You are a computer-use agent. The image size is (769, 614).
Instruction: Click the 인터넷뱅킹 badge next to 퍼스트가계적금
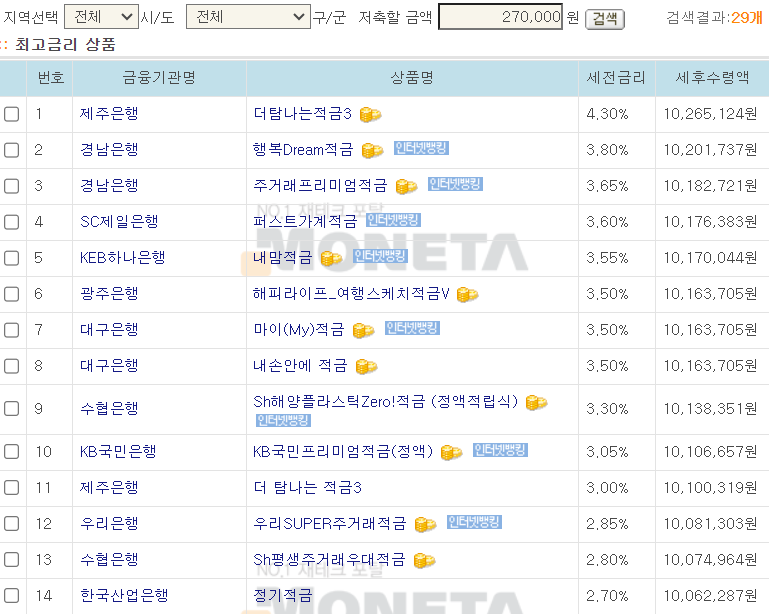click(x=393, y=220)
